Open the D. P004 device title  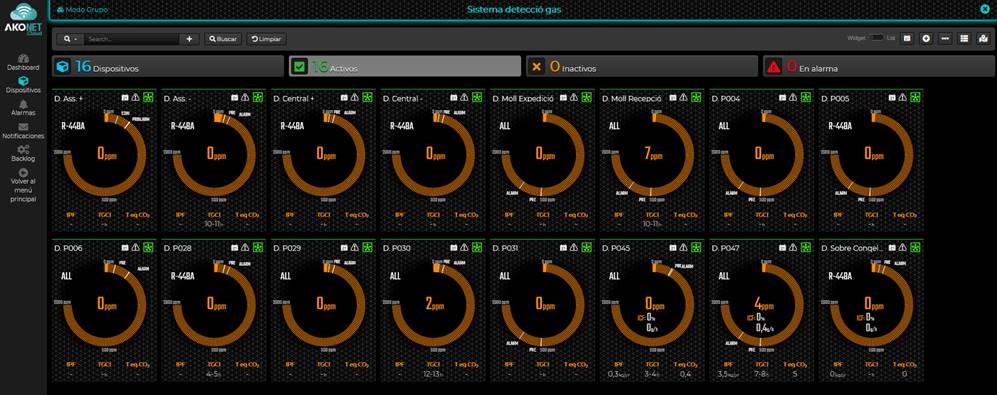click(726, 99)
